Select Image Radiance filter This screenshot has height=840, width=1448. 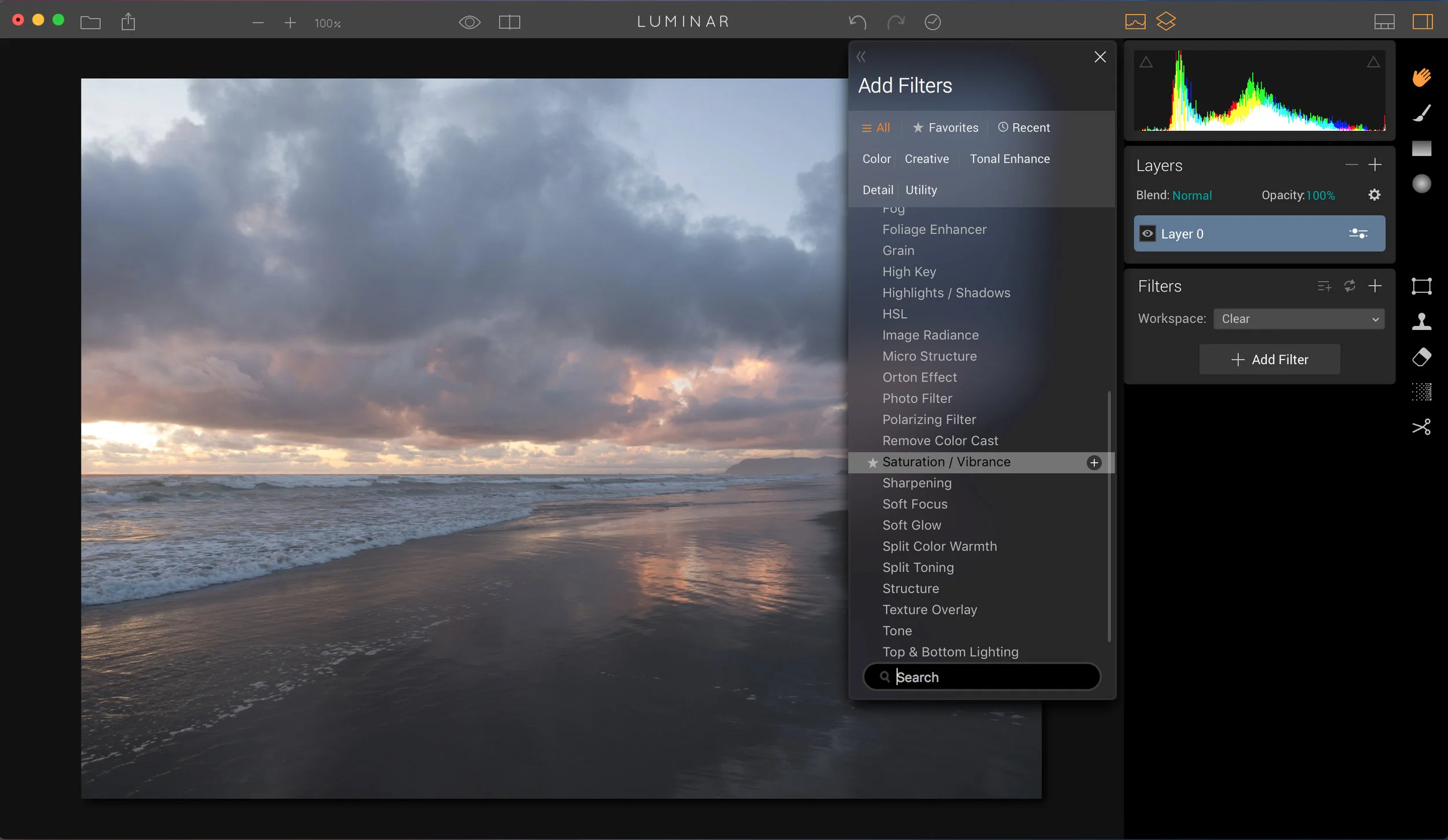coord(930,335)
